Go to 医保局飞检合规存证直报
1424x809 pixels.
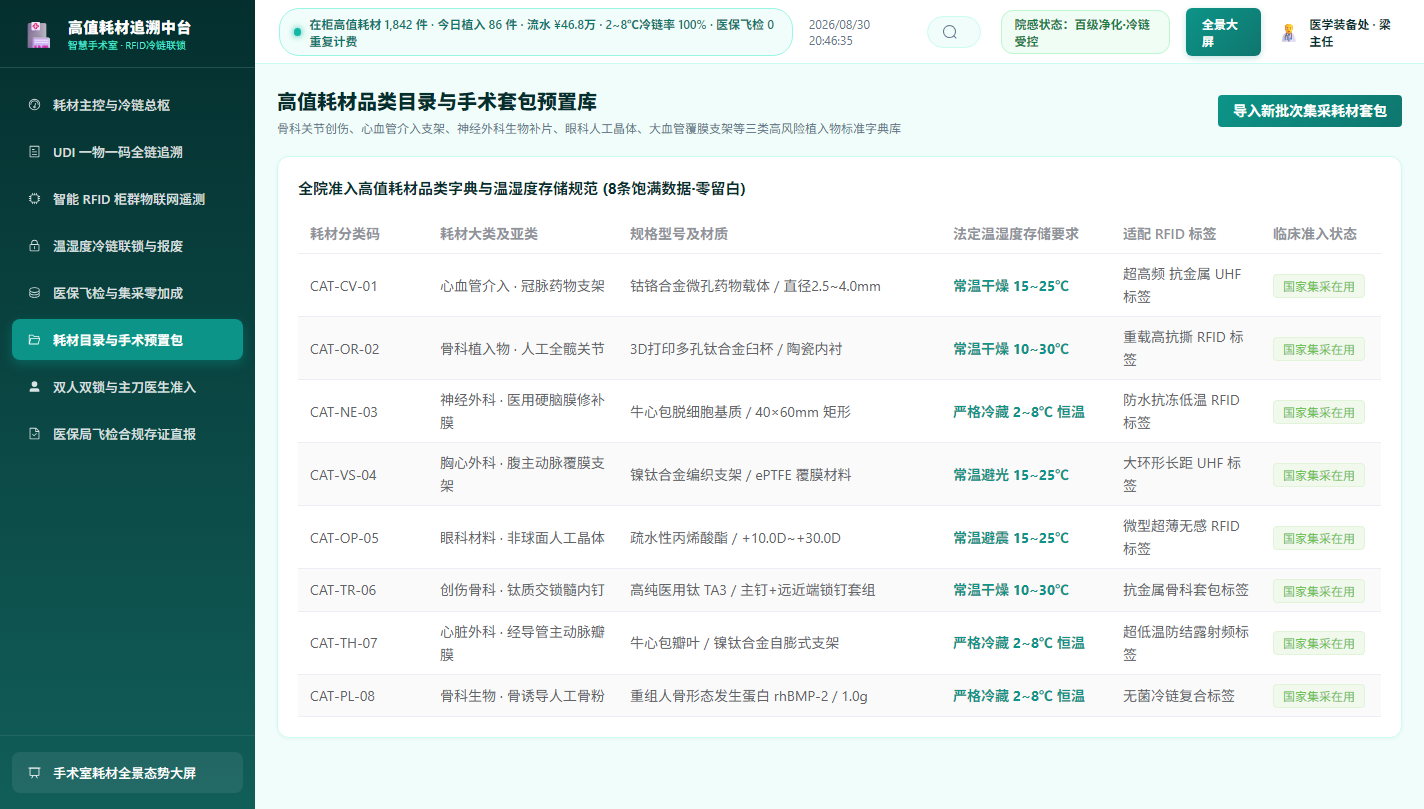(127, 434)
